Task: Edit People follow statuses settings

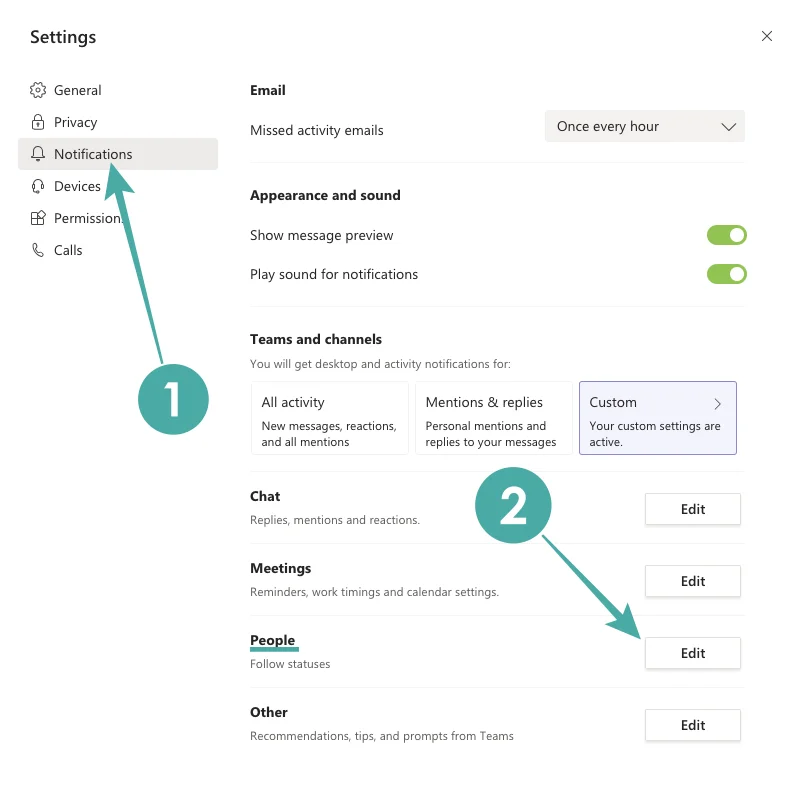Action: tap(693, 653)
